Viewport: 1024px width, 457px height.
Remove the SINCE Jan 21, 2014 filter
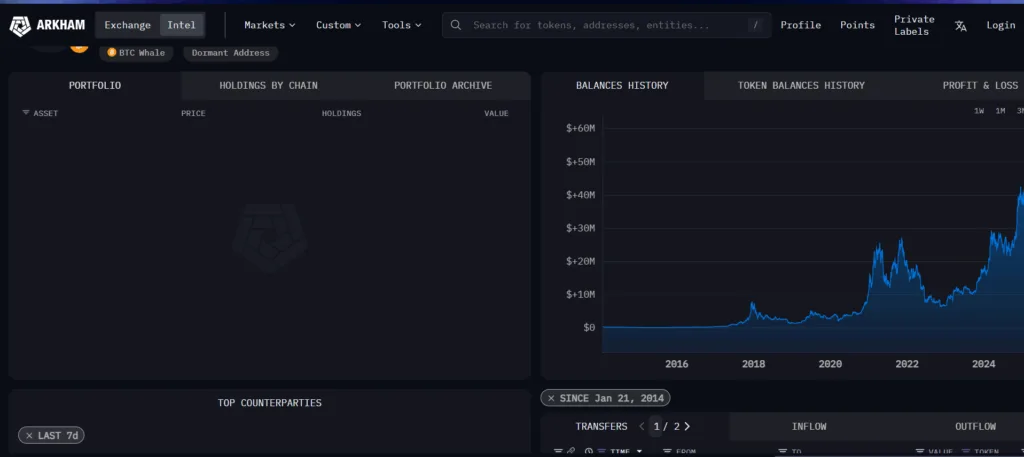551,398
